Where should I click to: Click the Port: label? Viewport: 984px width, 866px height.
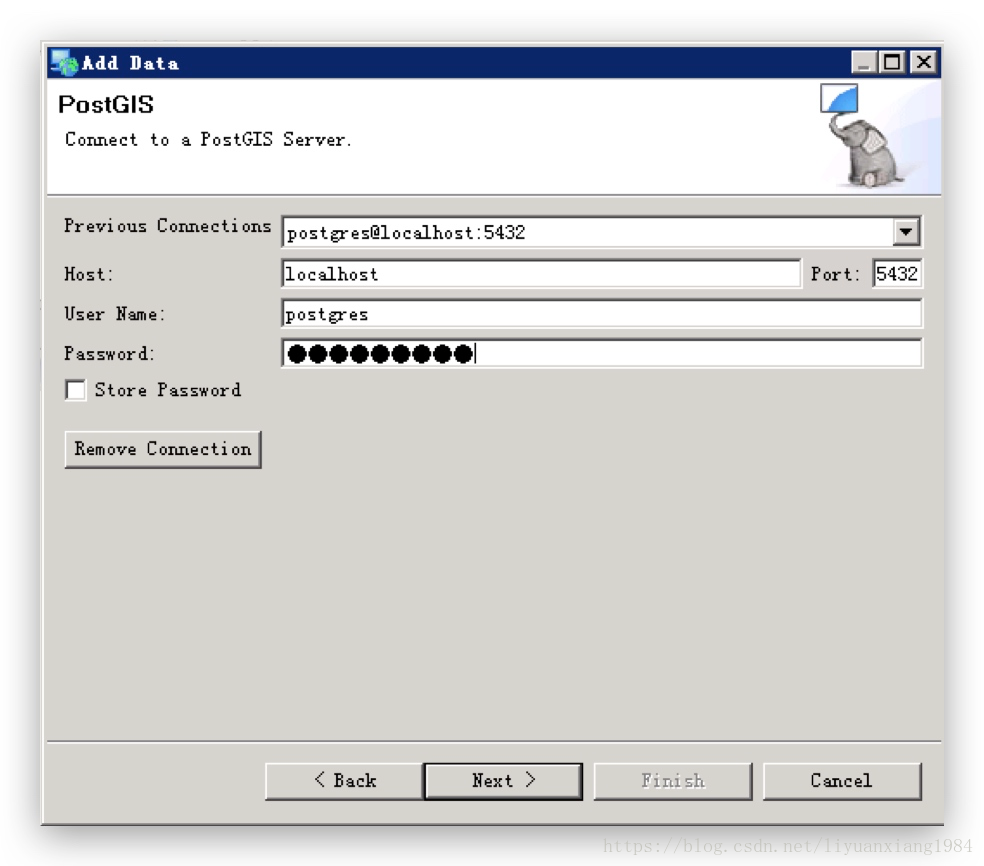(835, 274)
